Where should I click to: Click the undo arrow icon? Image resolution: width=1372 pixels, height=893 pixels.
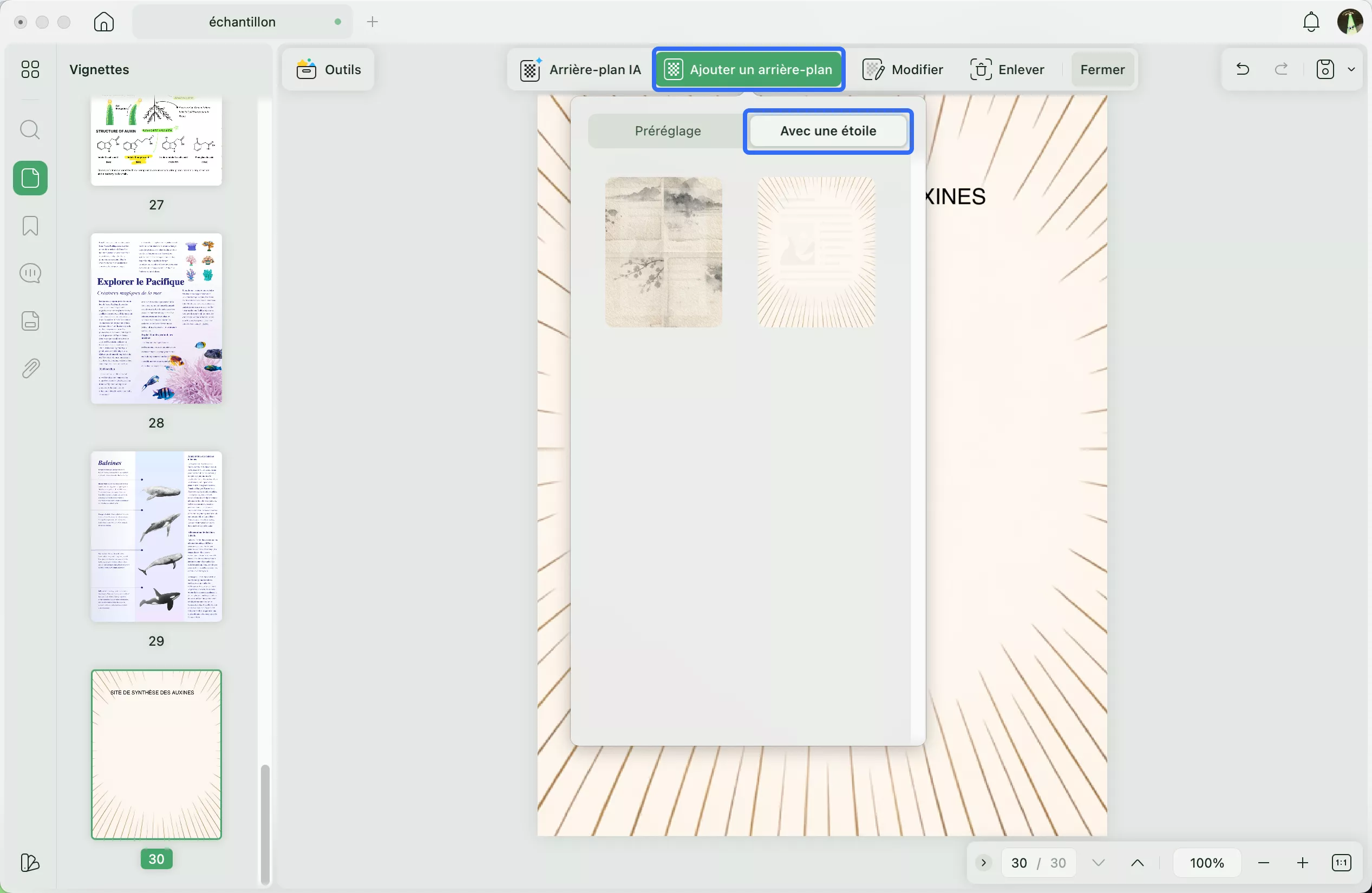[1242, 70]
